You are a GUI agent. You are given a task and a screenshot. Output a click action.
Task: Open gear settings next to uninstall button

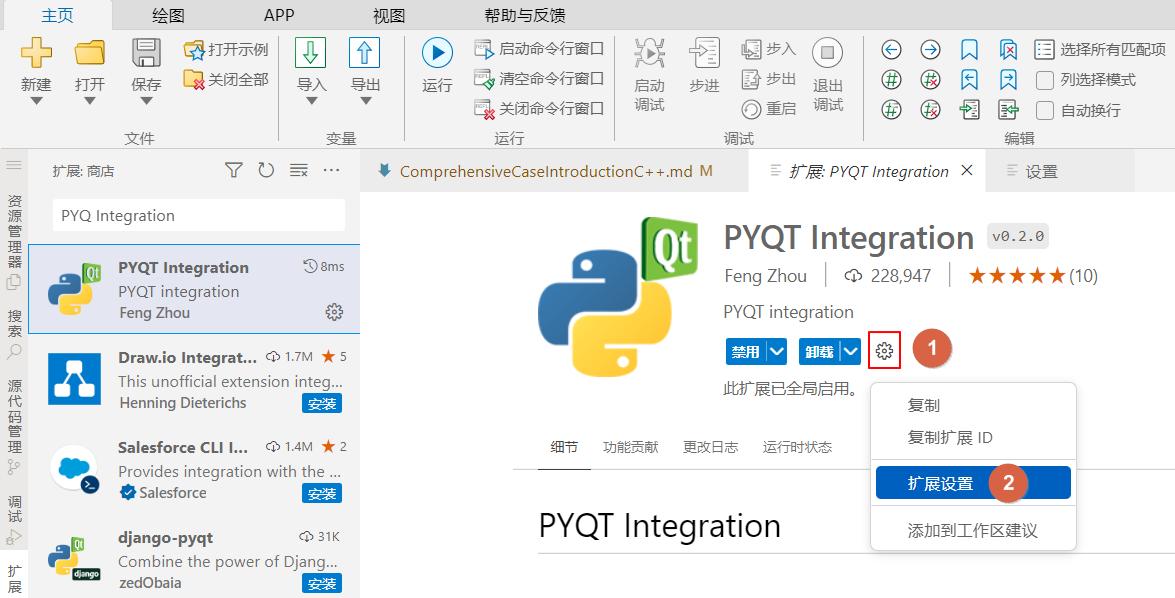coord(884,351)
